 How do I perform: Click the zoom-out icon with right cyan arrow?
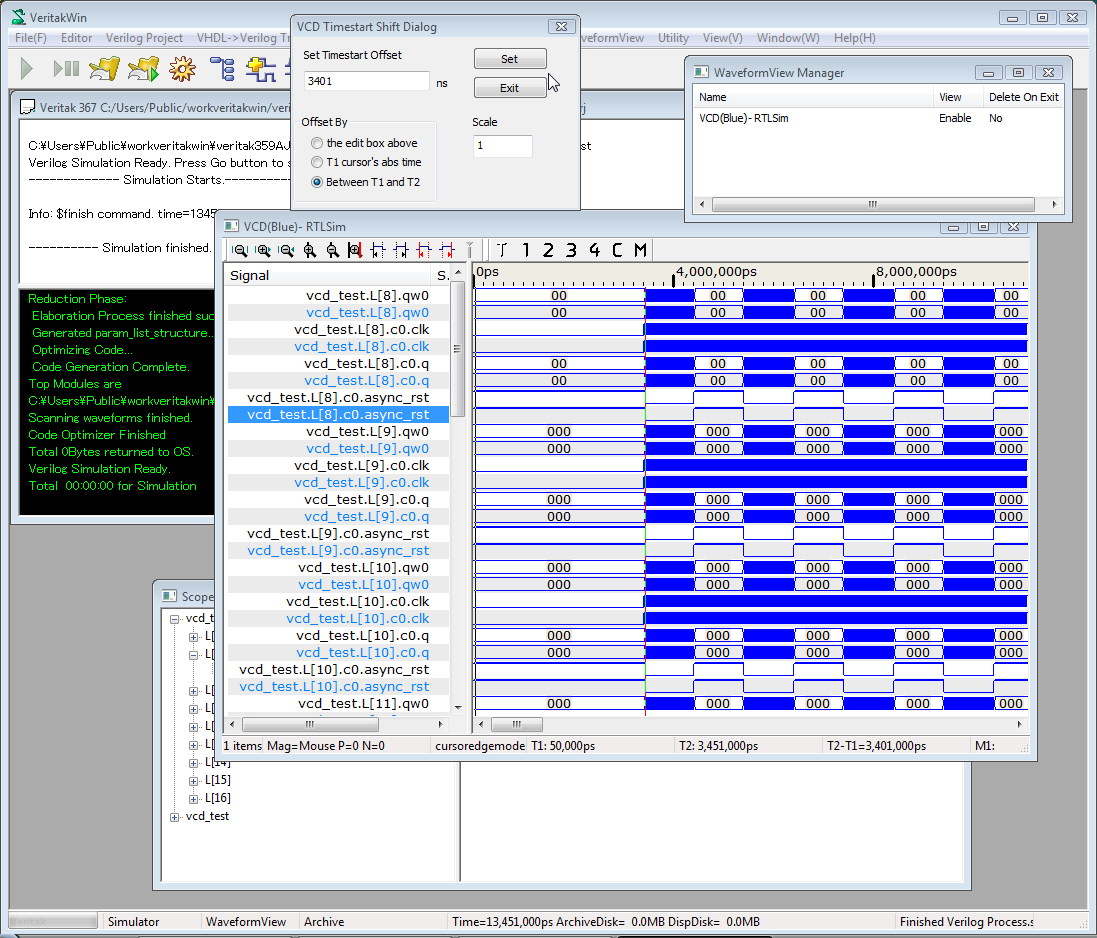(286, 250)
